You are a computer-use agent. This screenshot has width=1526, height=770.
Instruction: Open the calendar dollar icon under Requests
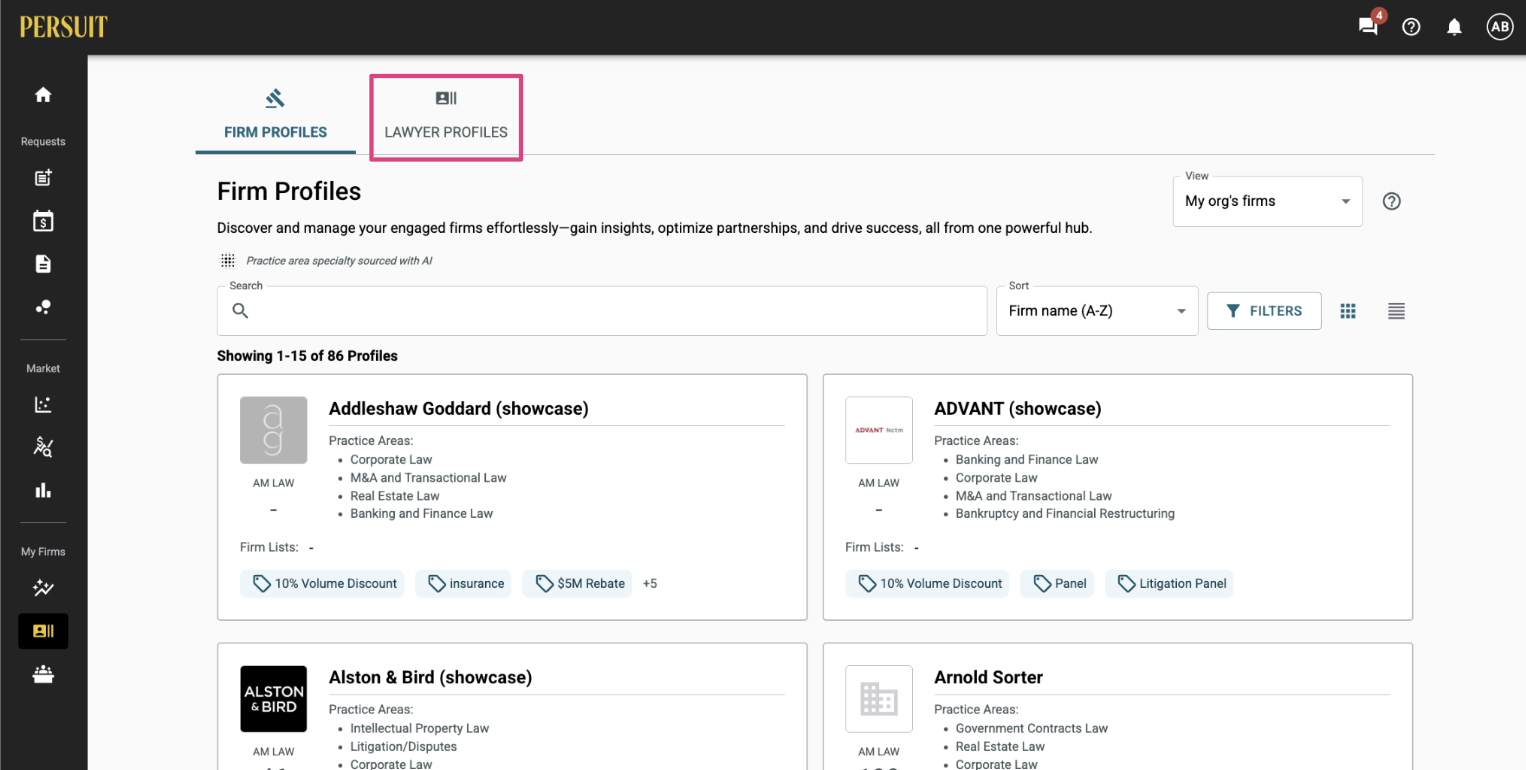[x=43, y=221]
